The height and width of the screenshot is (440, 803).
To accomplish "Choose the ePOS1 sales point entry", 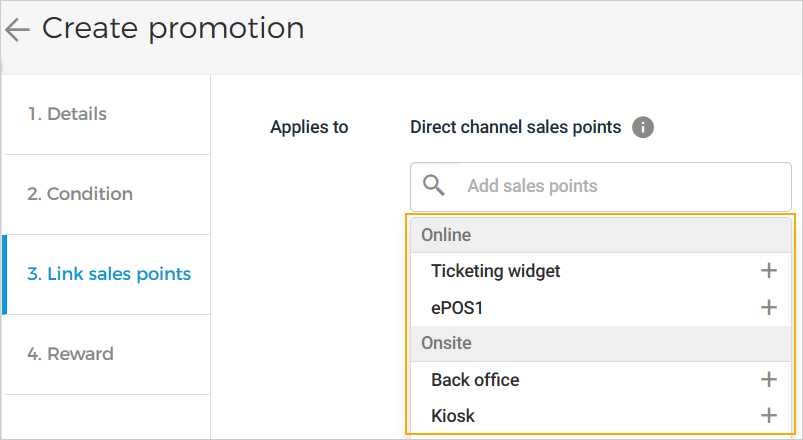I will coord(457,308).
